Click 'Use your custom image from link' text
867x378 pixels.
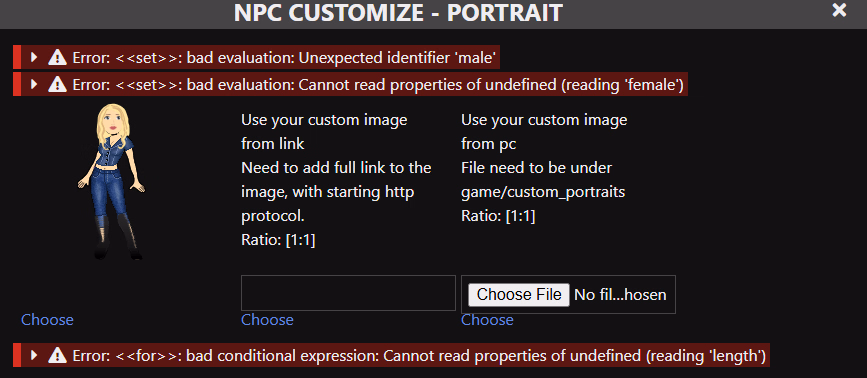point(324,132)
